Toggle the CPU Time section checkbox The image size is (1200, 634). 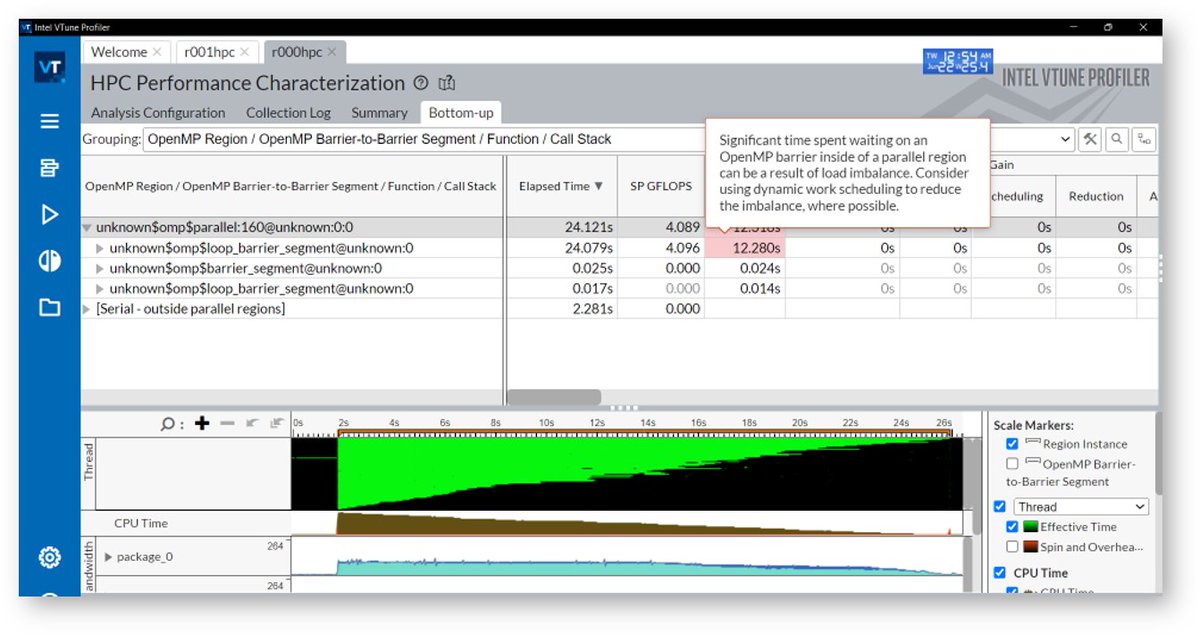pos(999,573)
